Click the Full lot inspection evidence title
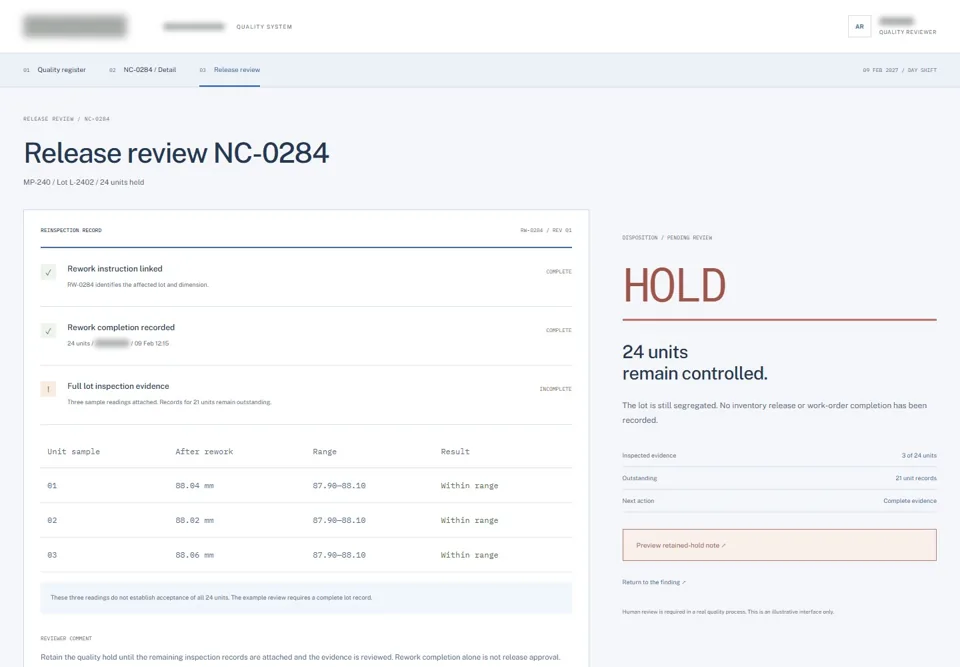The width and height of the screenshot is (960, 667). pyautogui.click(x=118, y=386)
